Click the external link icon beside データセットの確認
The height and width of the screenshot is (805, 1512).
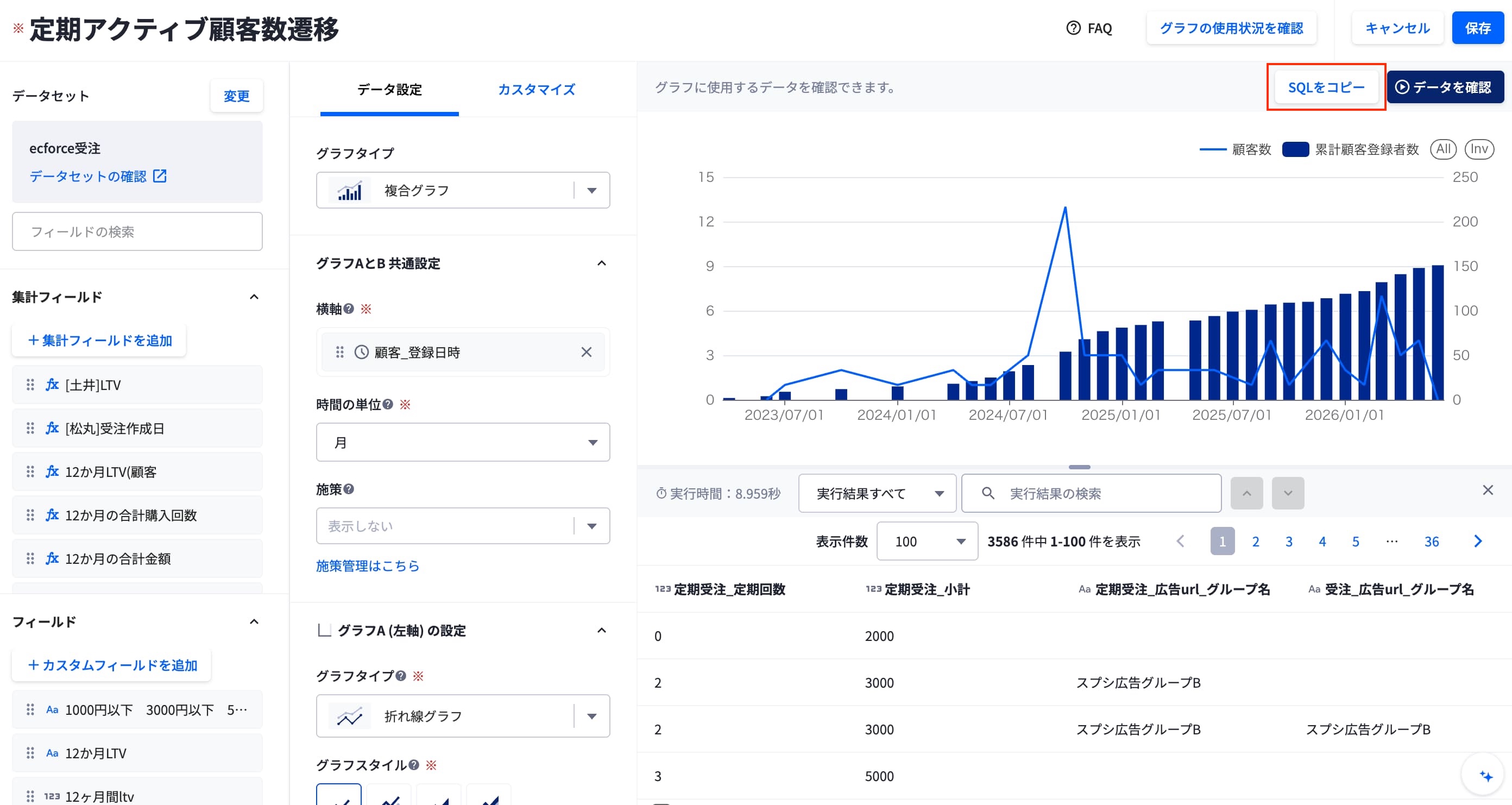(x=160, y=175)
